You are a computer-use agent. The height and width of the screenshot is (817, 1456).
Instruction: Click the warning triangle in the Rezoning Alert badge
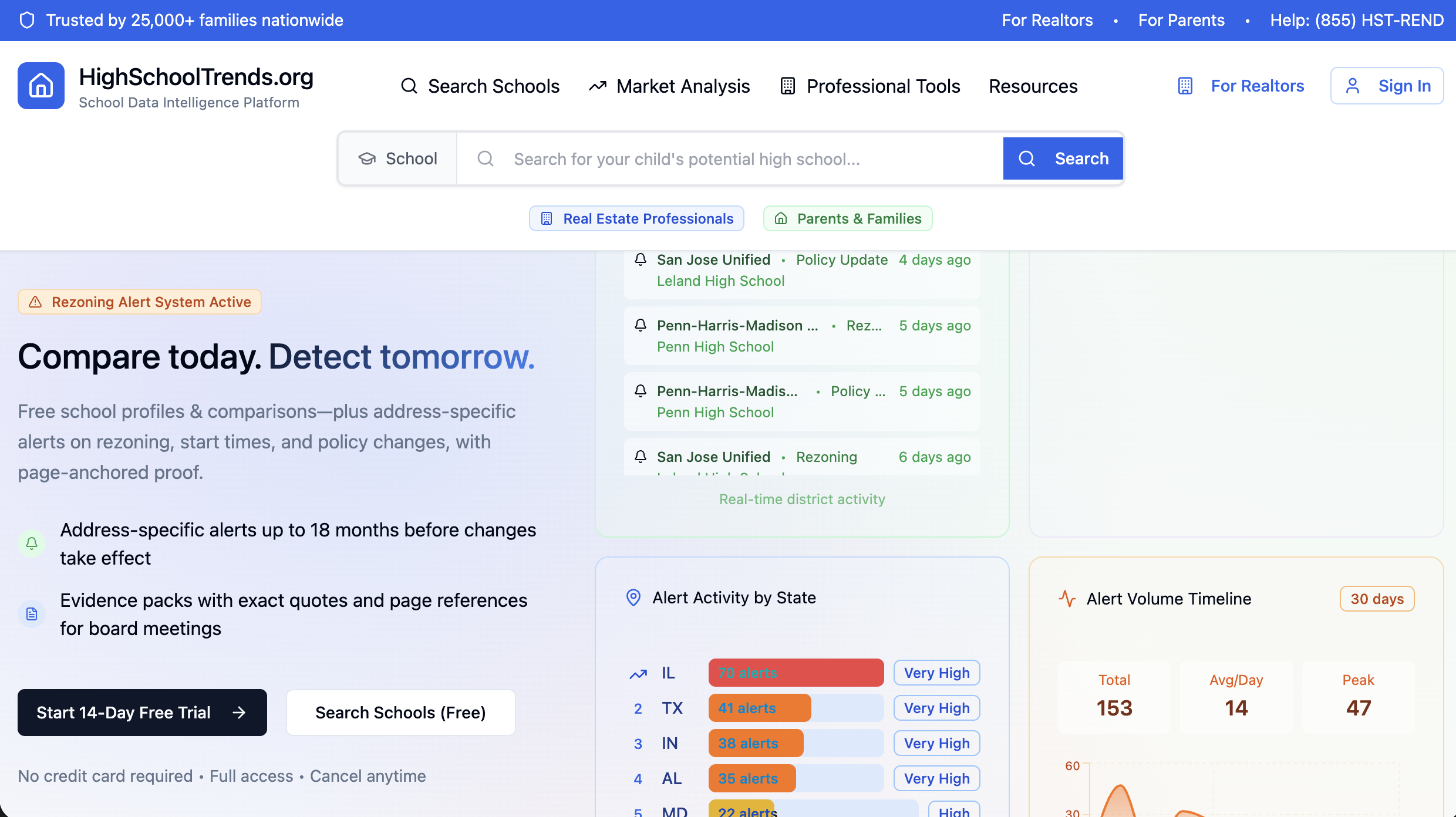(36, 302)
